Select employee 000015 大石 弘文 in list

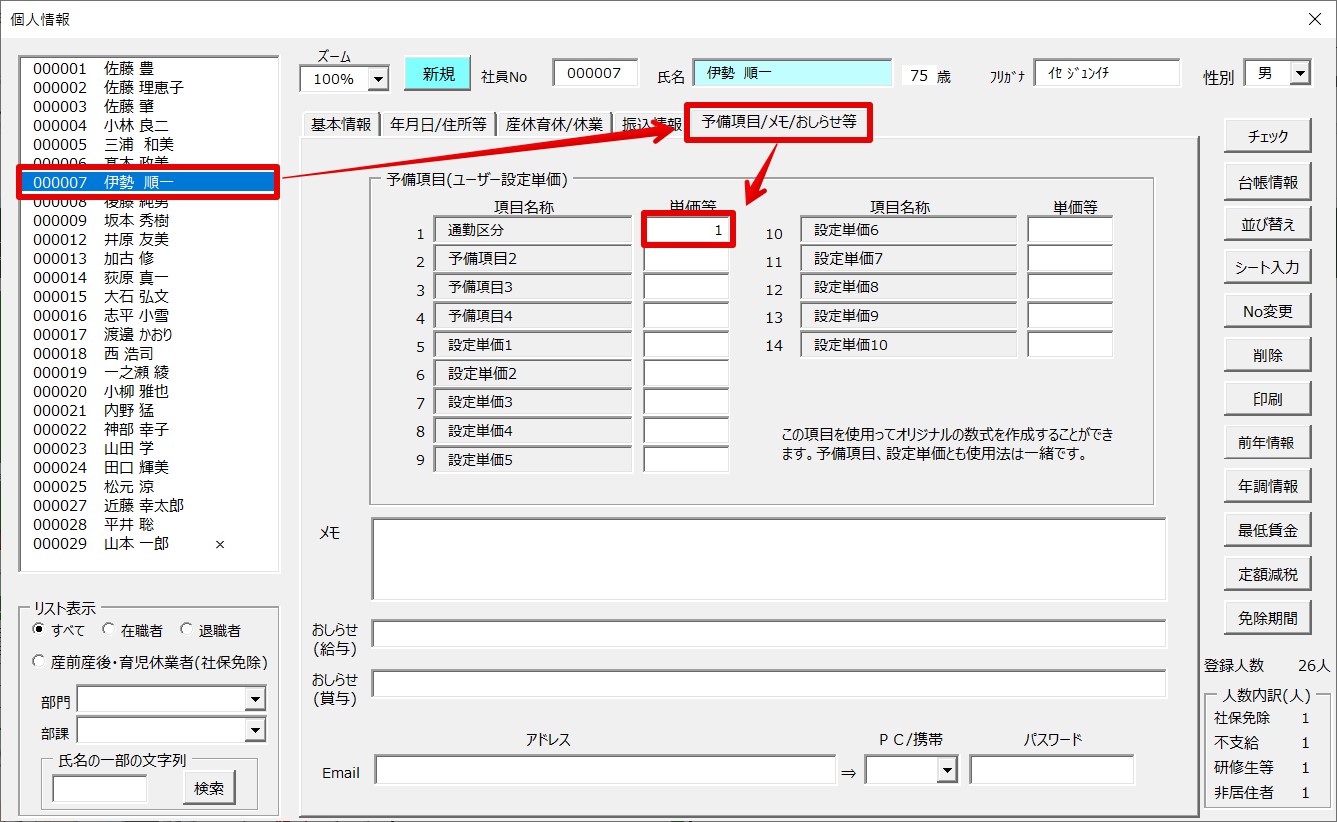(100, 297)
